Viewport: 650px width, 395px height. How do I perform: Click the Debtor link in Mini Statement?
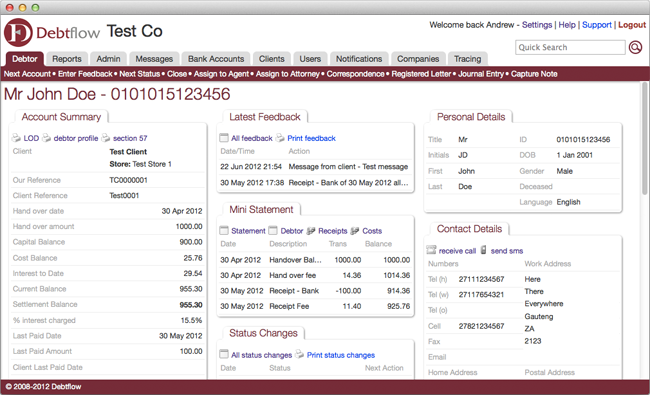(x=292, y=231)
